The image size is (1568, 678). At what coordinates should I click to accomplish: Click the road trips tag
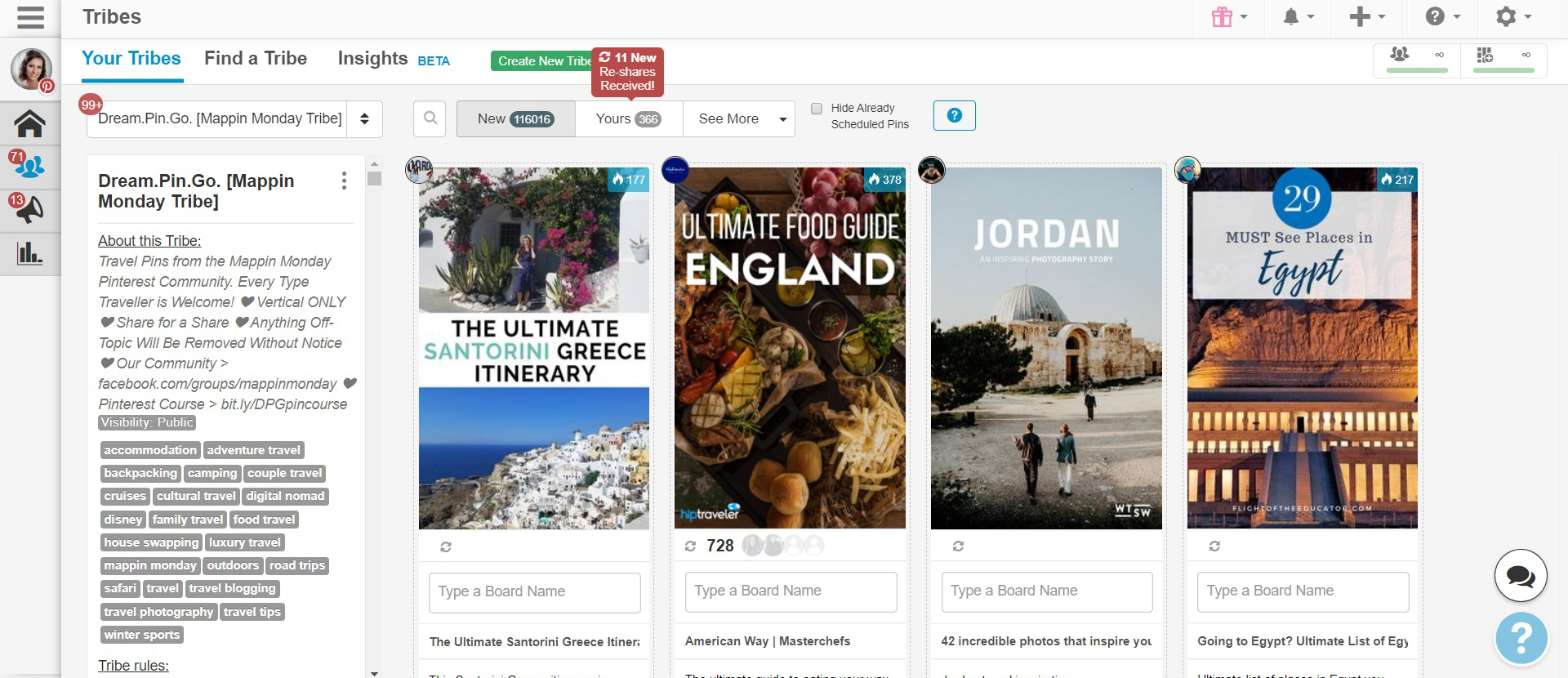(297, 565)
